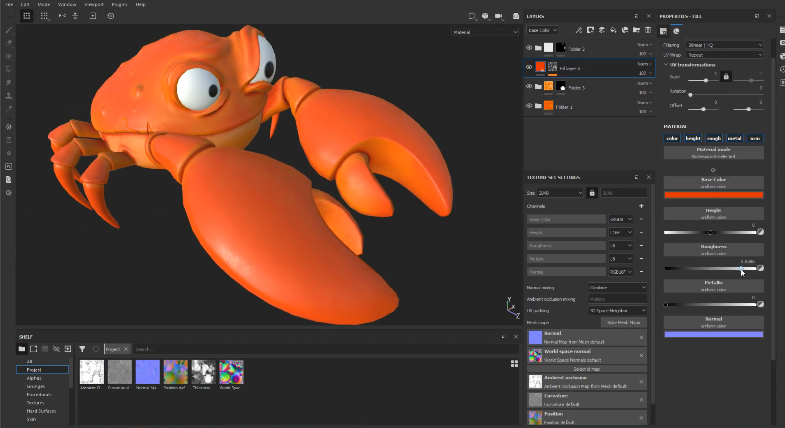Select the Paint brush tool in left toolbar
Screen dimensions: 785x428
click(x=9, y=30)
